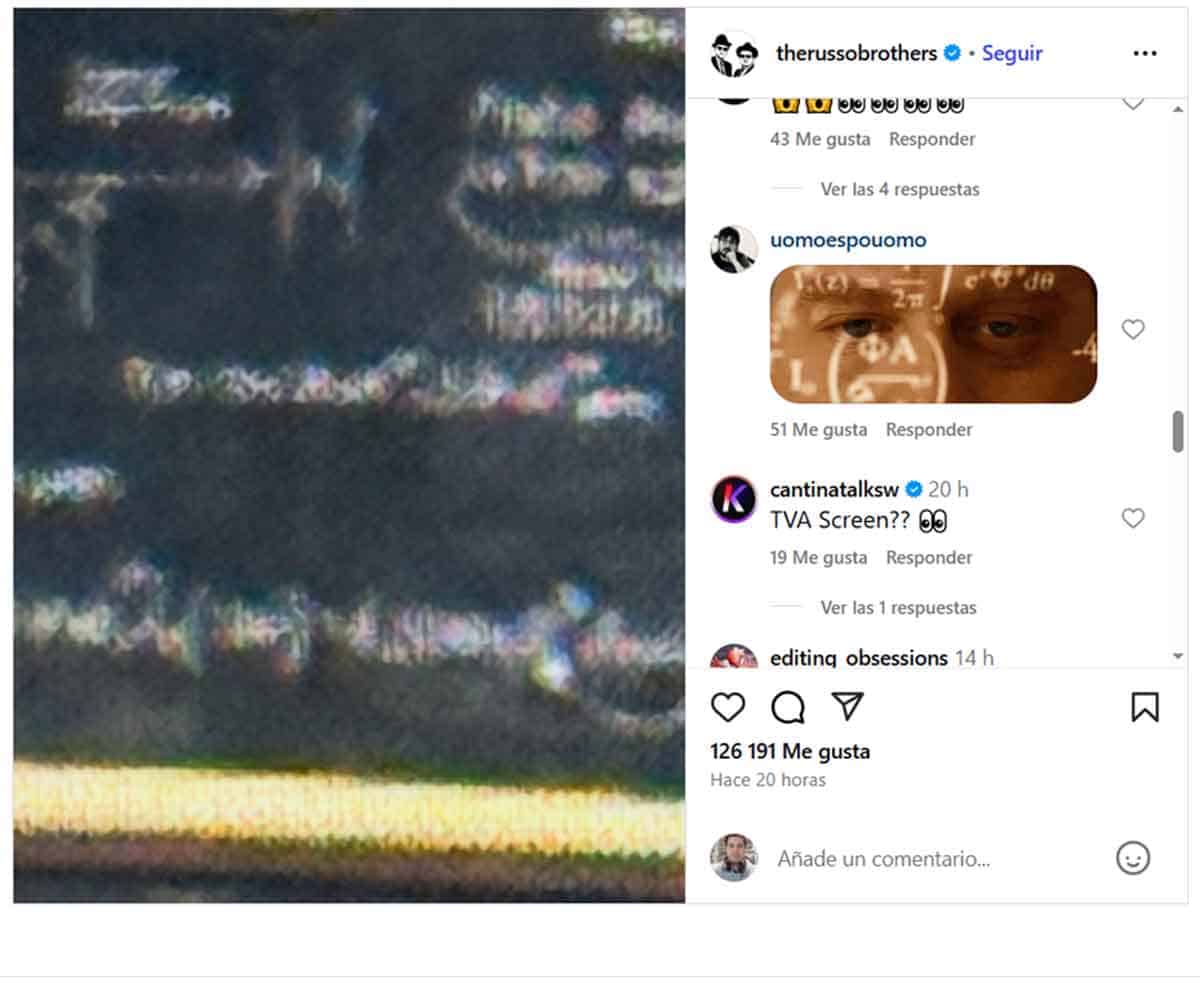1200x994 pixels.
Task: Expand Ver las 4 respuestas replies
Action: click(x=899, y=189)
